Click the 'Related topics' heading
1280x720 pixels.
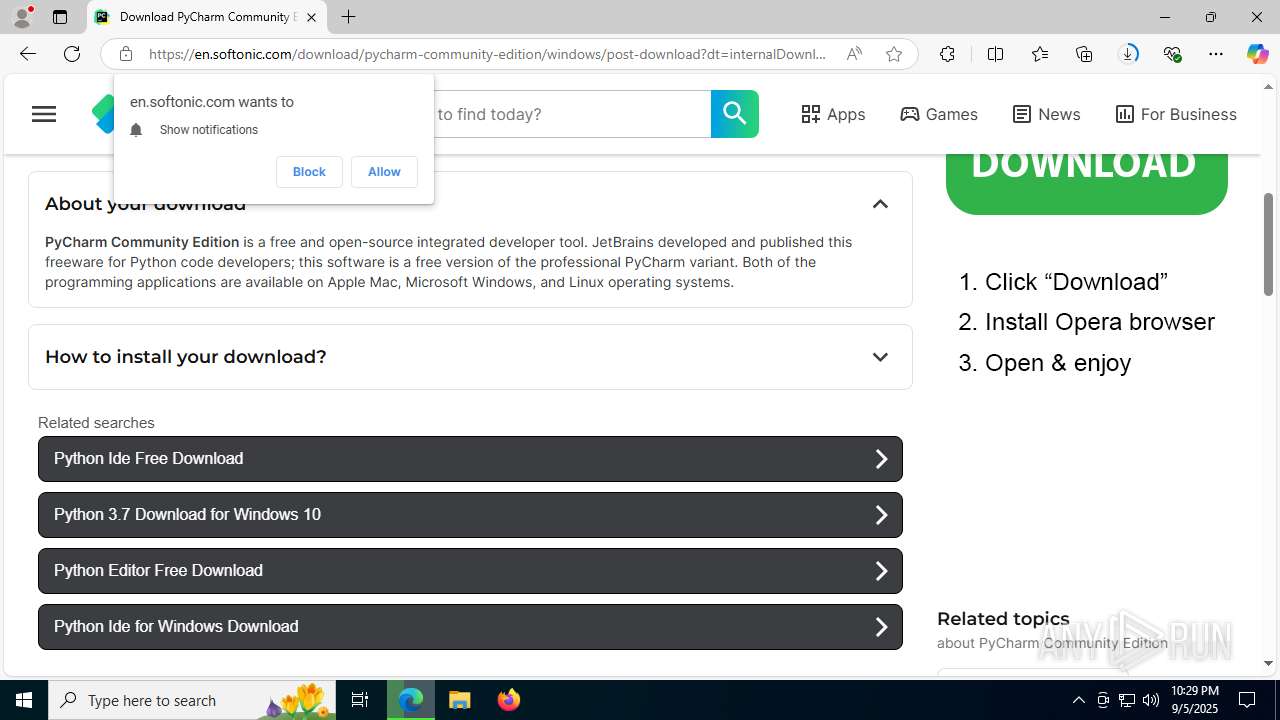pyautogui.click(x=1003, y=619)
